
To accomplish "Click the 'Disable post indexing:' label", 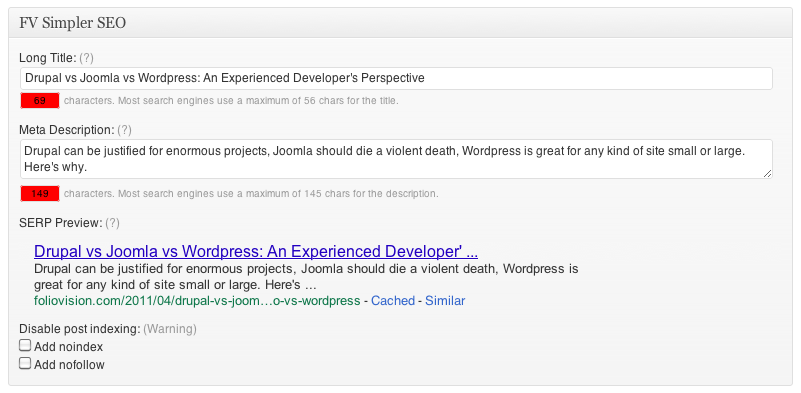I will 80,329.
